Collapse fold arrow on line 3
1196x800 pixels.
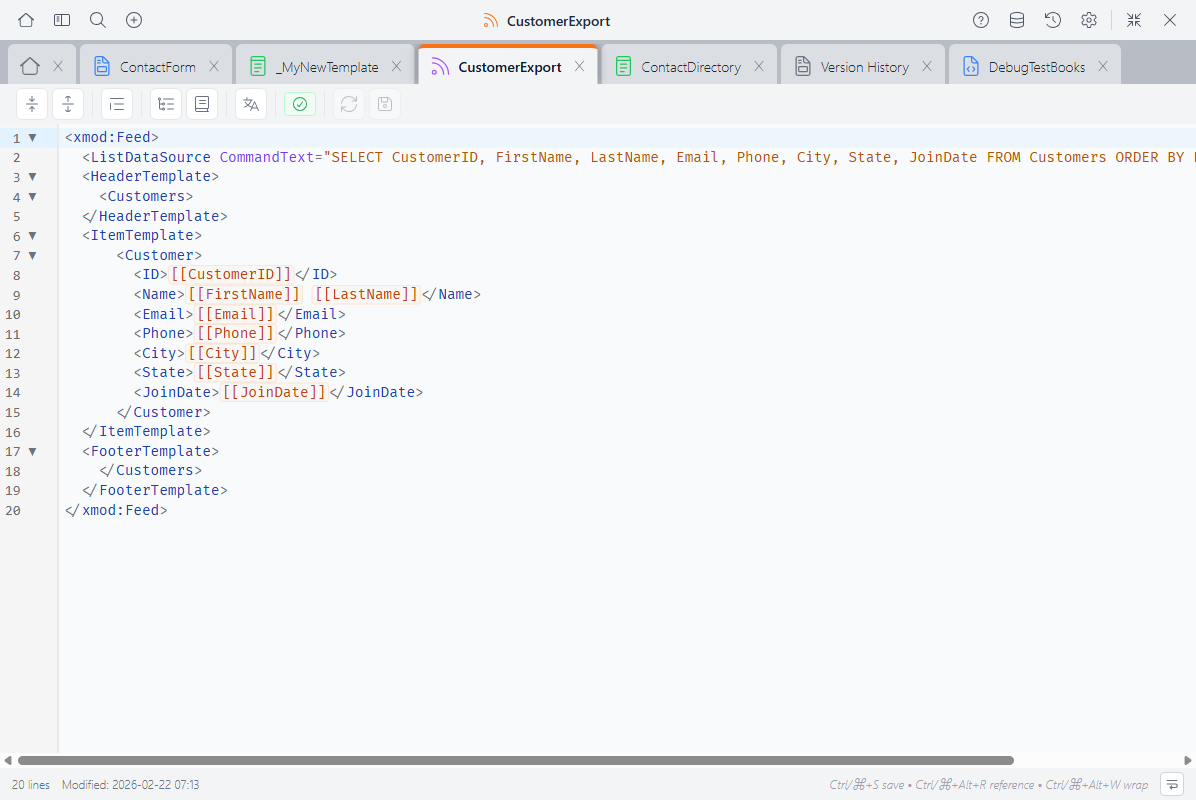32,177
